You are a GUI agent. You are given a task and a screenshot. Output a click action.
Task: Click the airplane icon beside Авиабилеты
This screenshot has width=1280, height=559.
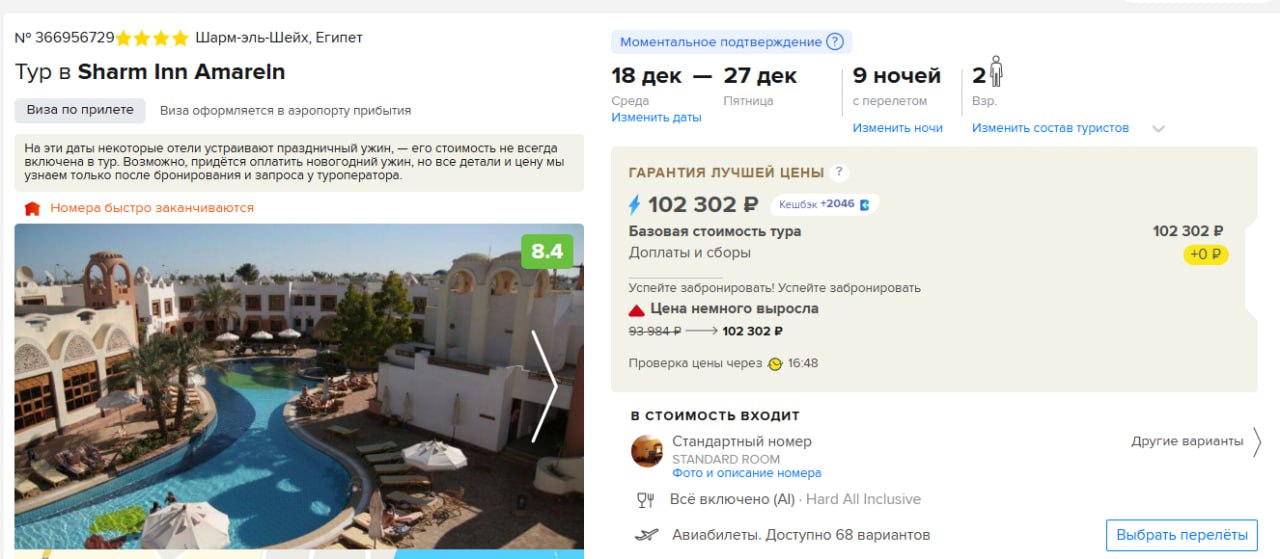click(646, 535)
